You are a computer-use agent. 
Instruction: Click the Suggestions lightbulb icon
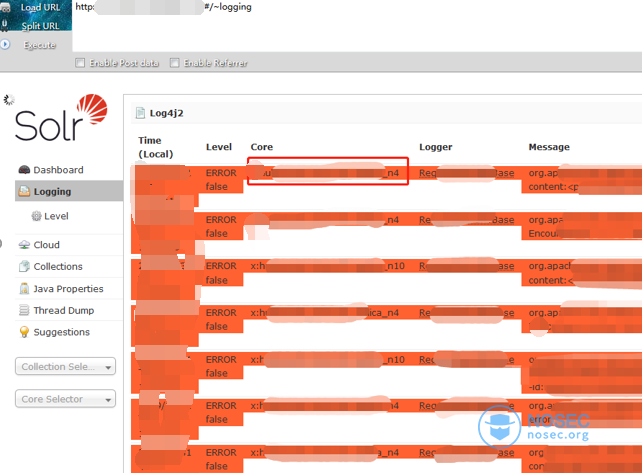pos(24,332)
